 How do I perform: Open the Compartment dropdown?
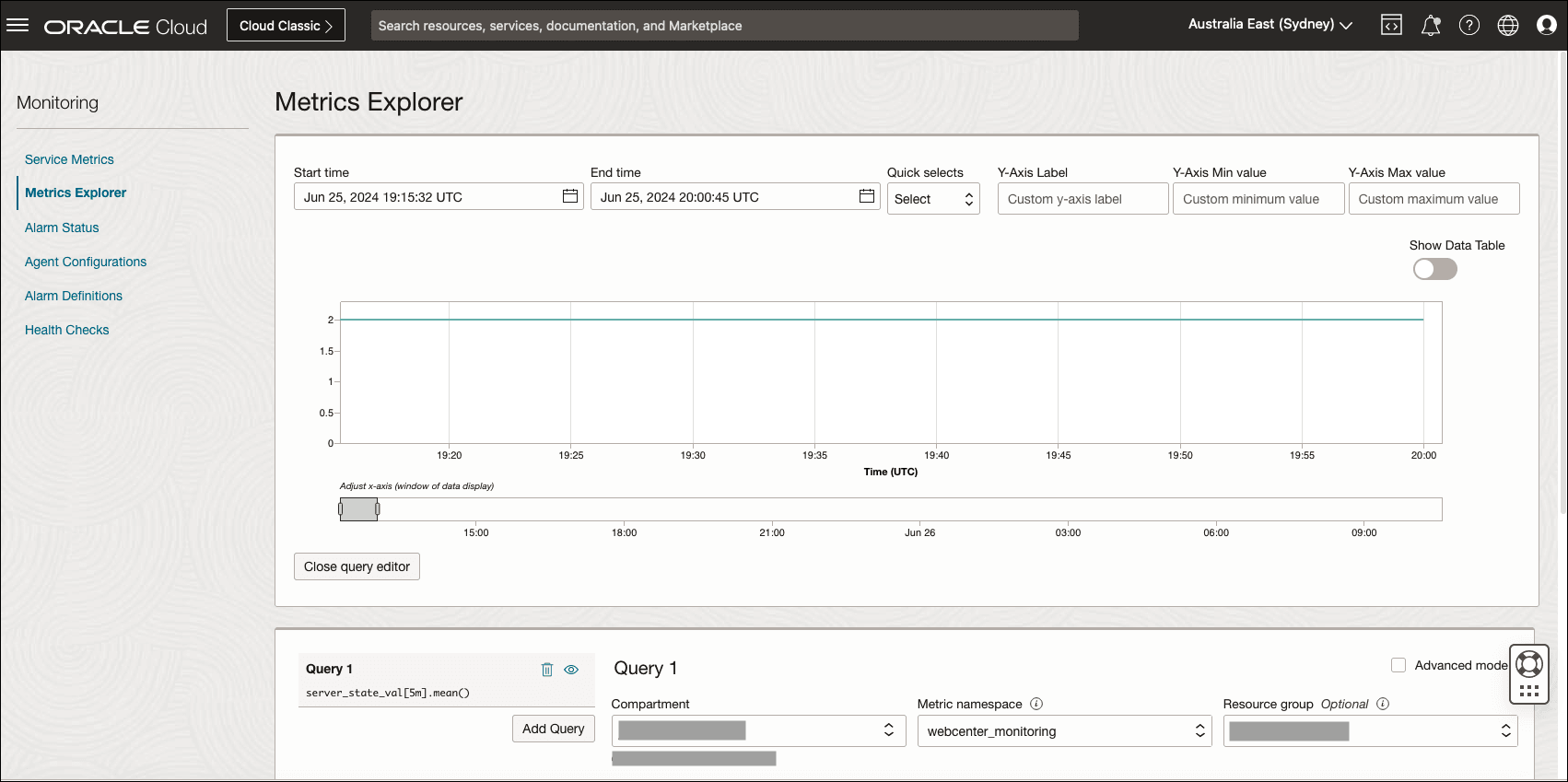tap(758, 730)
